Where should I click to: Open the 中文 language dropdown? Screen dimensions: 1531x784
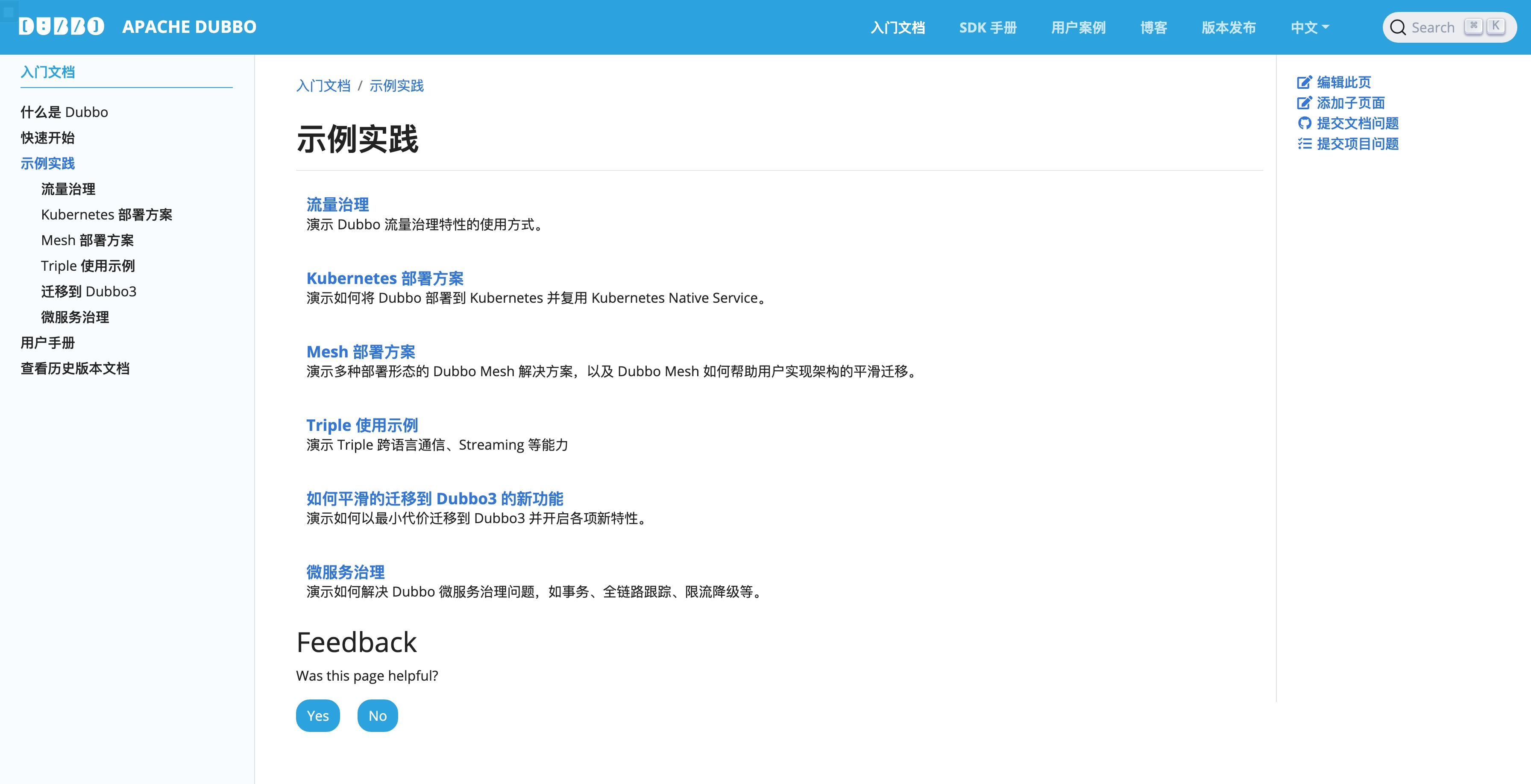pos(1309,27)
